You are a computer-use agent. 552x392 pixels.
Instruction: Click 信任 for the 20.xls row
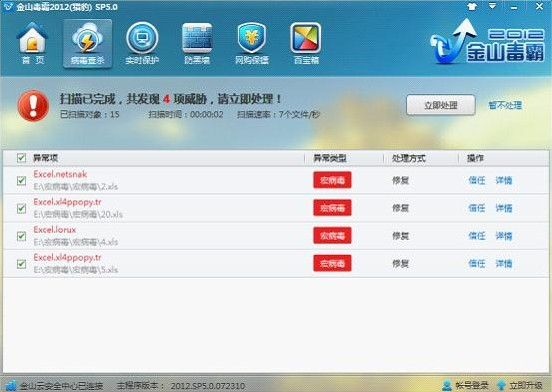click(x=477, y=208)
